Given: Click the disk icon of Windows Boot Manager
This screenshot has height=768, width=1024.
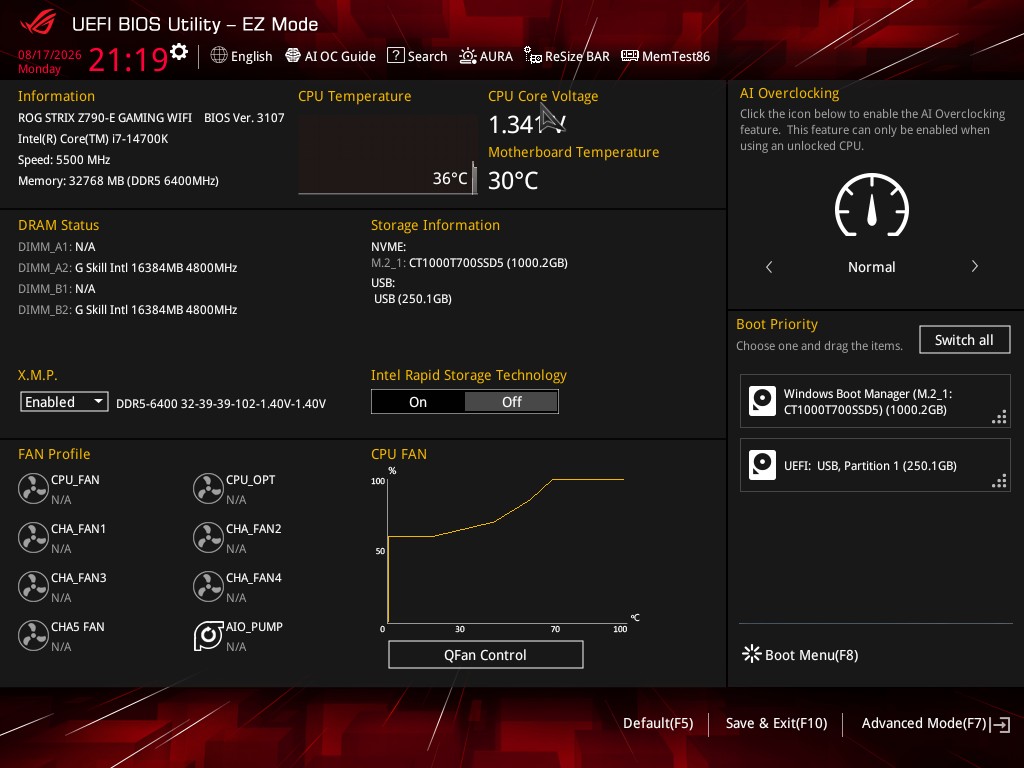Looking at the screenshot, I should click(762, 402).
